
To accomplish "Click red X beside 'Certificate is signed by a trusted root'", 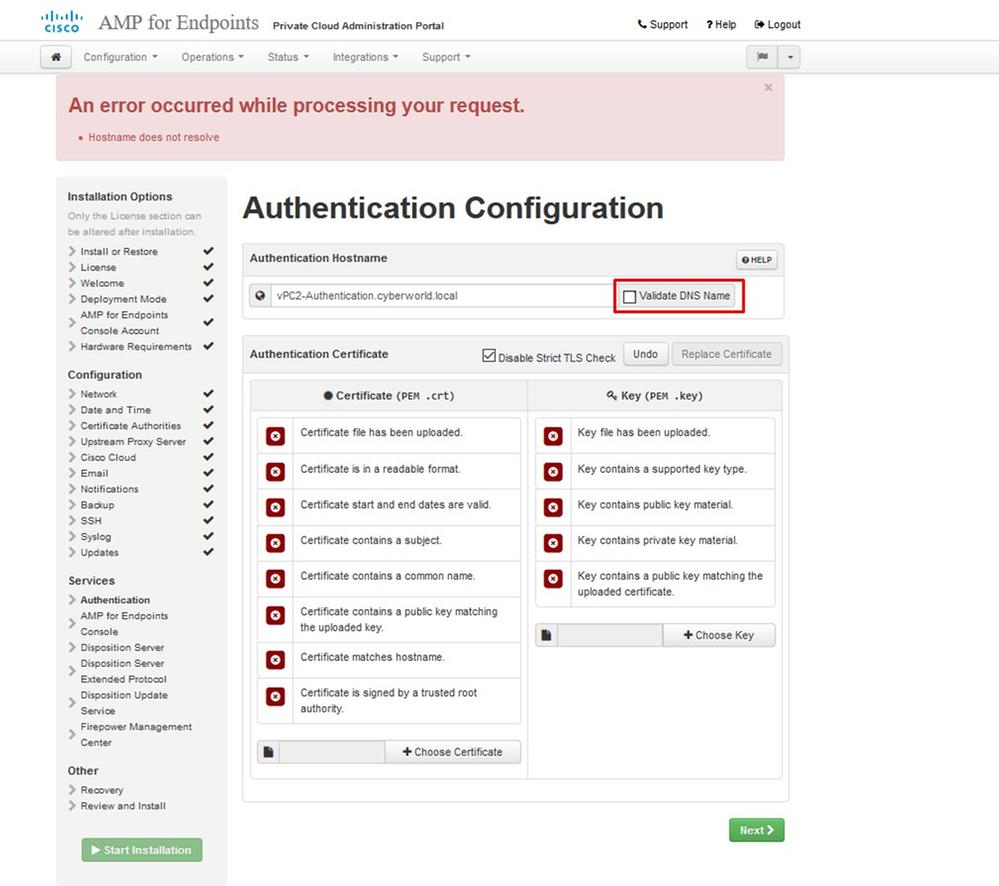I will pos(275,696).
